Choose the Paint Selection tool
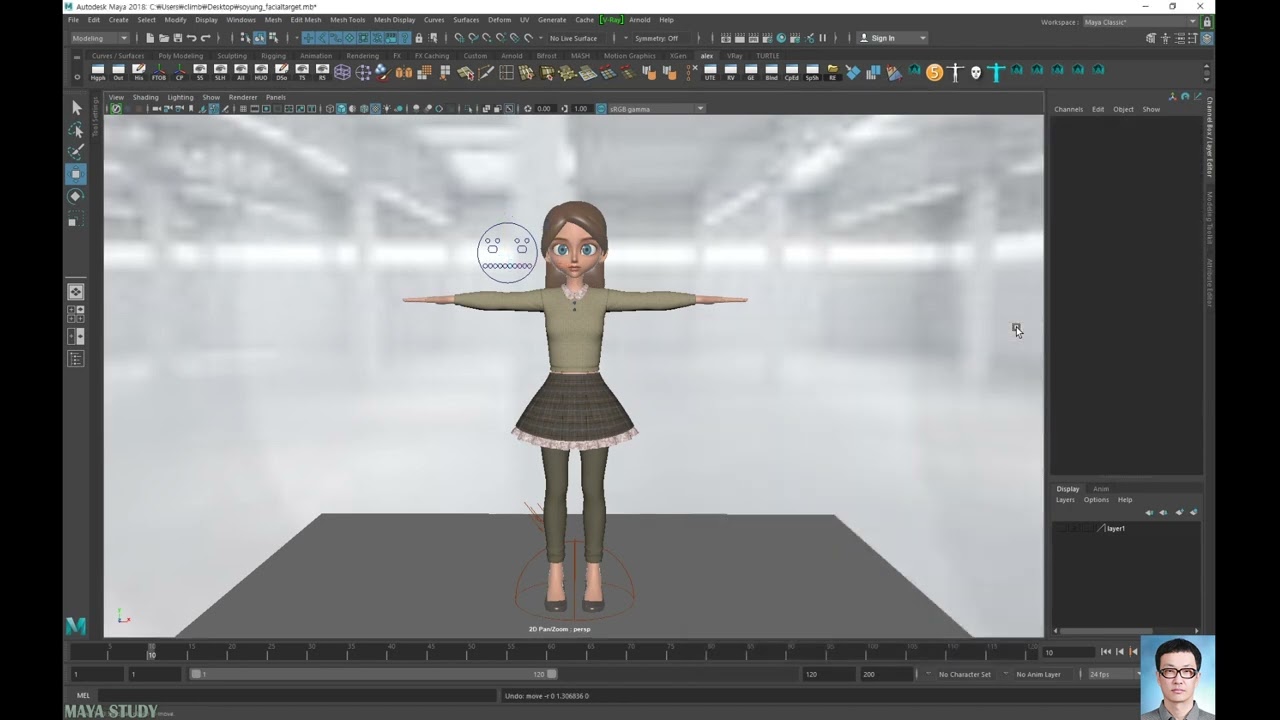Image resolution: width=1280 pixels, height=720 pixels. point(76,152)
